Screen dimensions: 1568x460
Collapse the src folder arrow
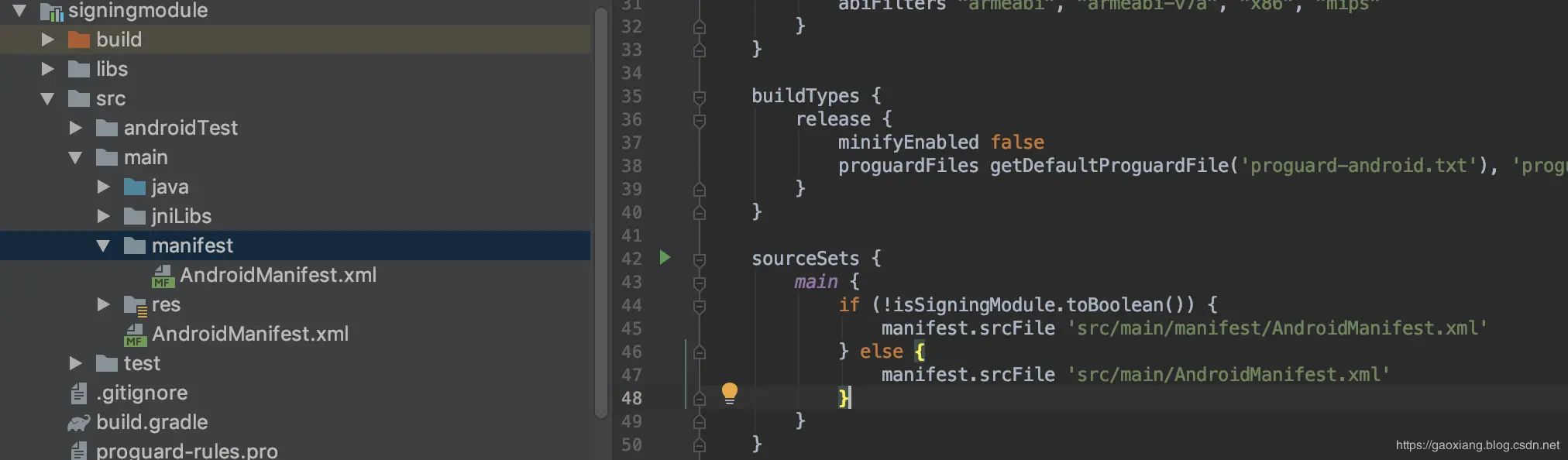click(x=47, y=98)
